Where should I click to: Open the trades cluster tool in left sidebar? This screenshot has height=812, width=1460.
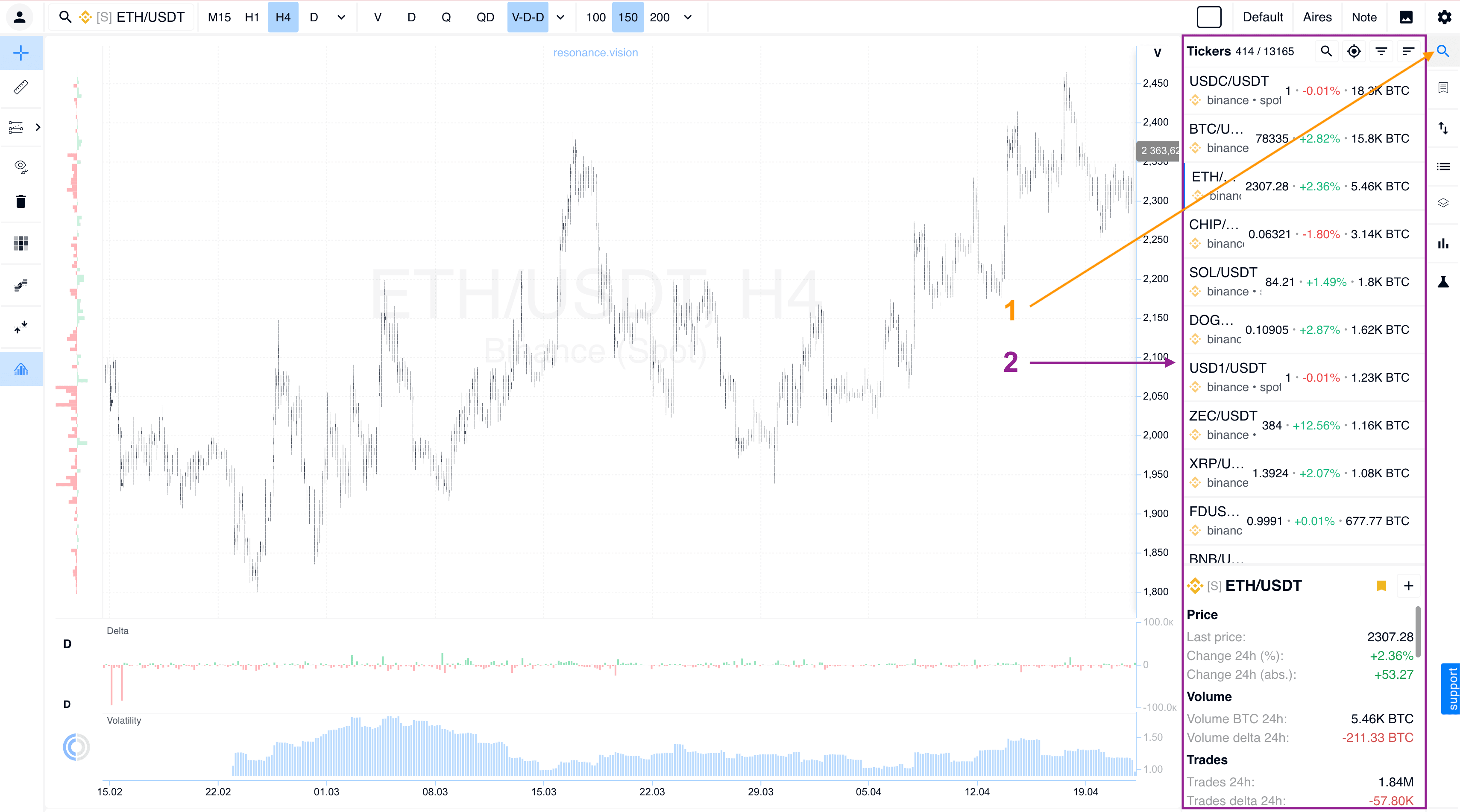(x=21, y=285)
